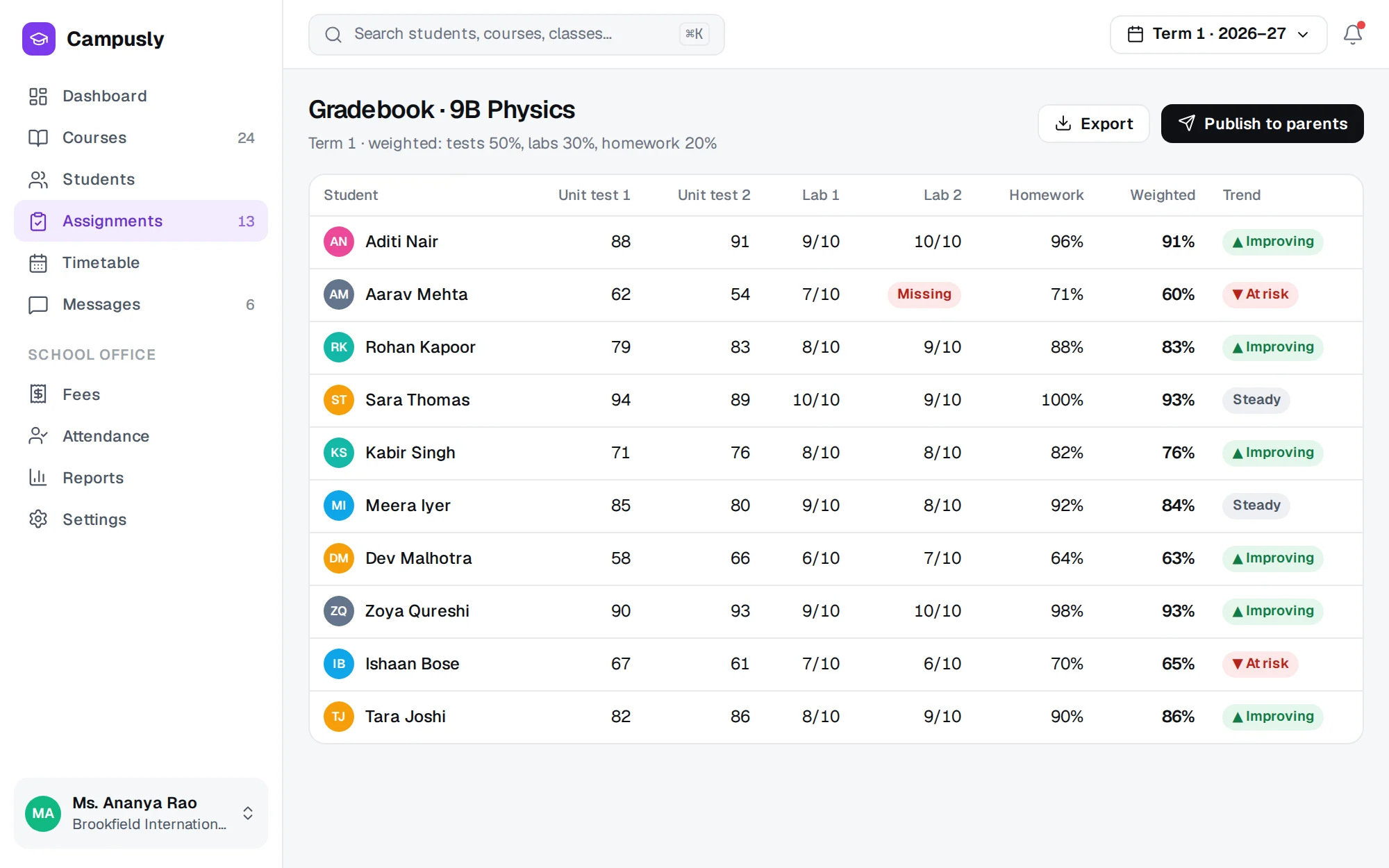Click the Messages chat bubble icon

[38, 304]
